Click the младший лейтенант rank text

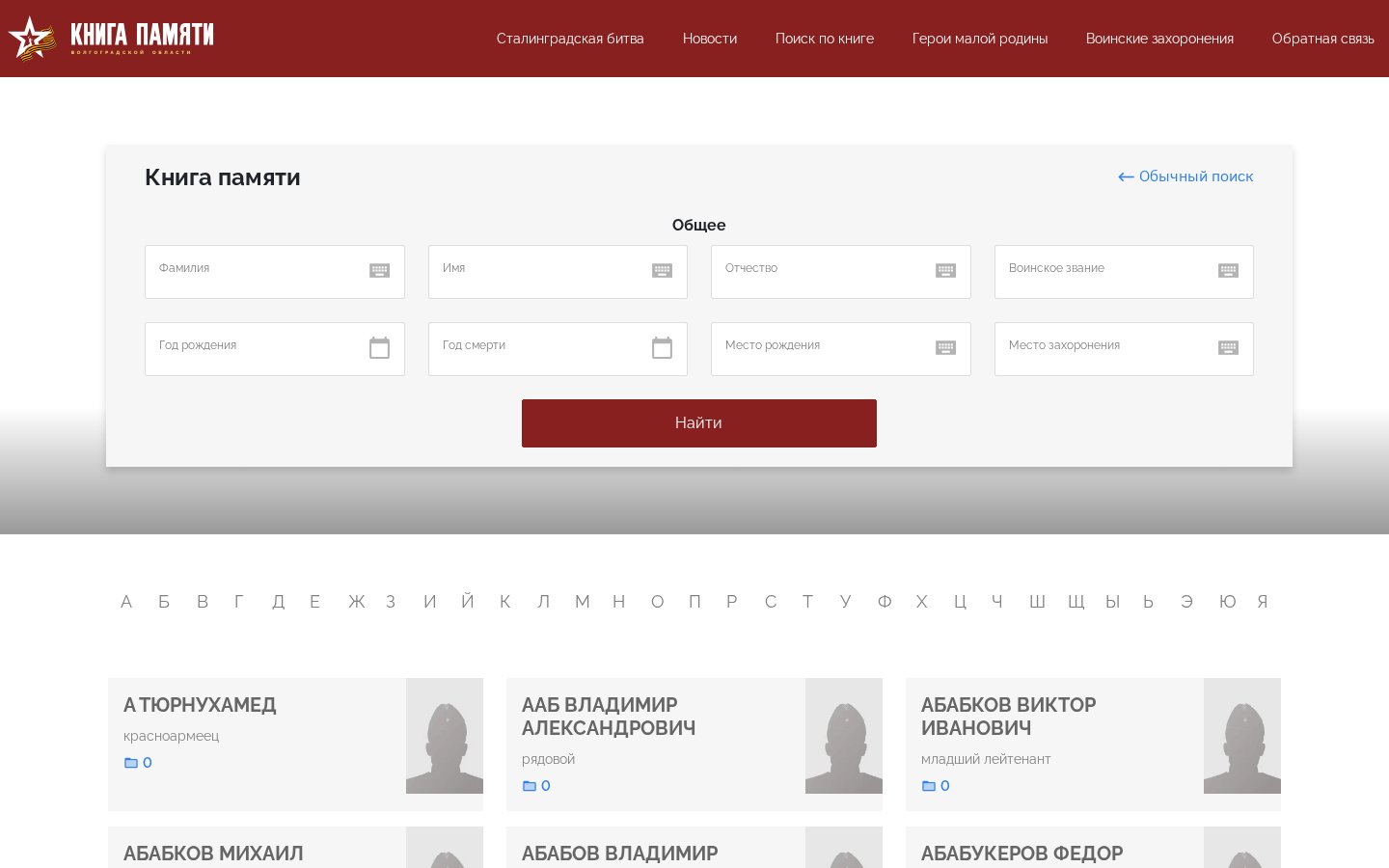pyautogui.click(x=986, y=759)
